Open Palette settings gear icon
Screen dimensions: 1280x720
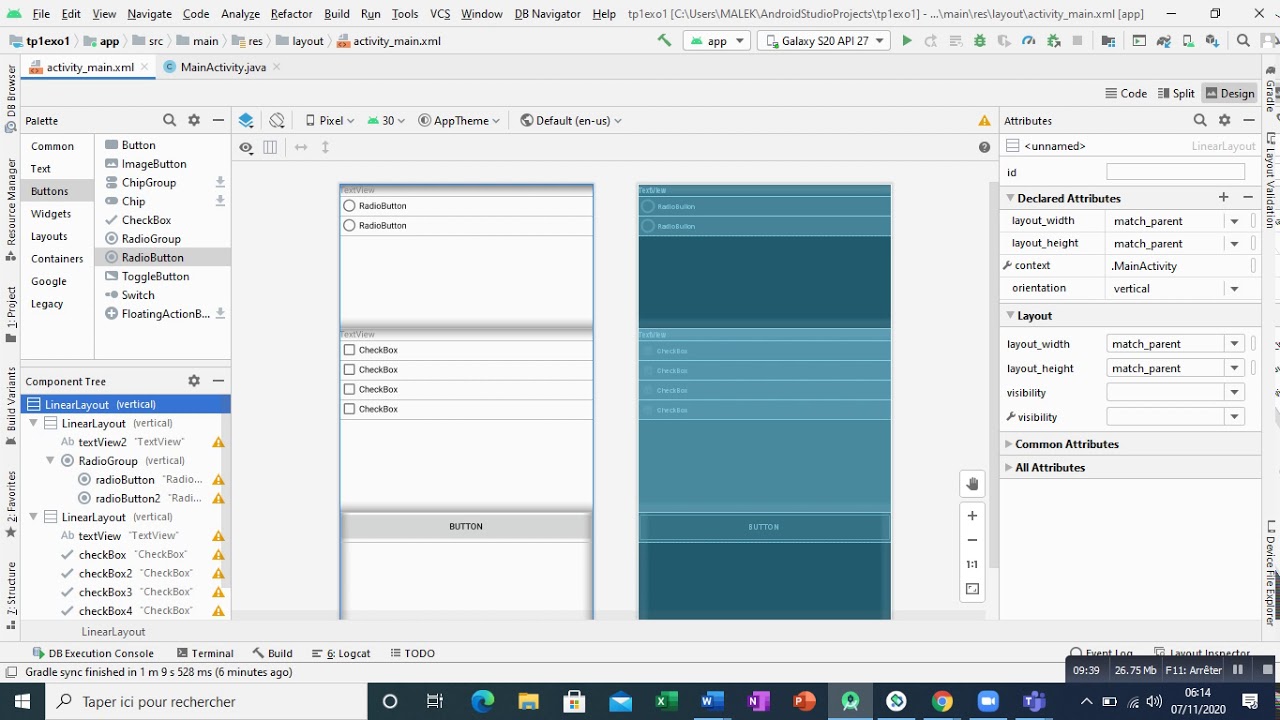(194, 120)
